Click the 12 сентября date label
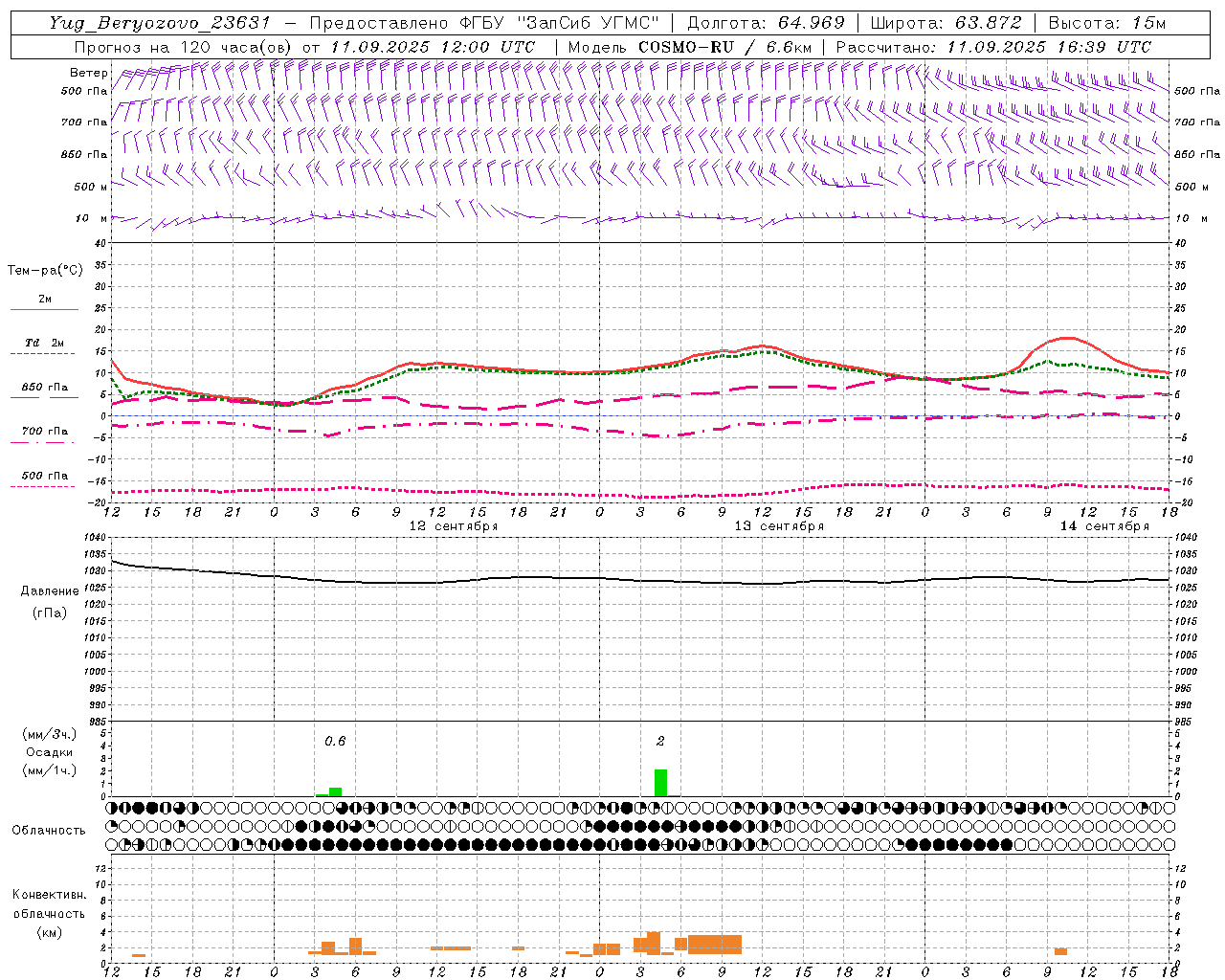 [x=454, y=526]
